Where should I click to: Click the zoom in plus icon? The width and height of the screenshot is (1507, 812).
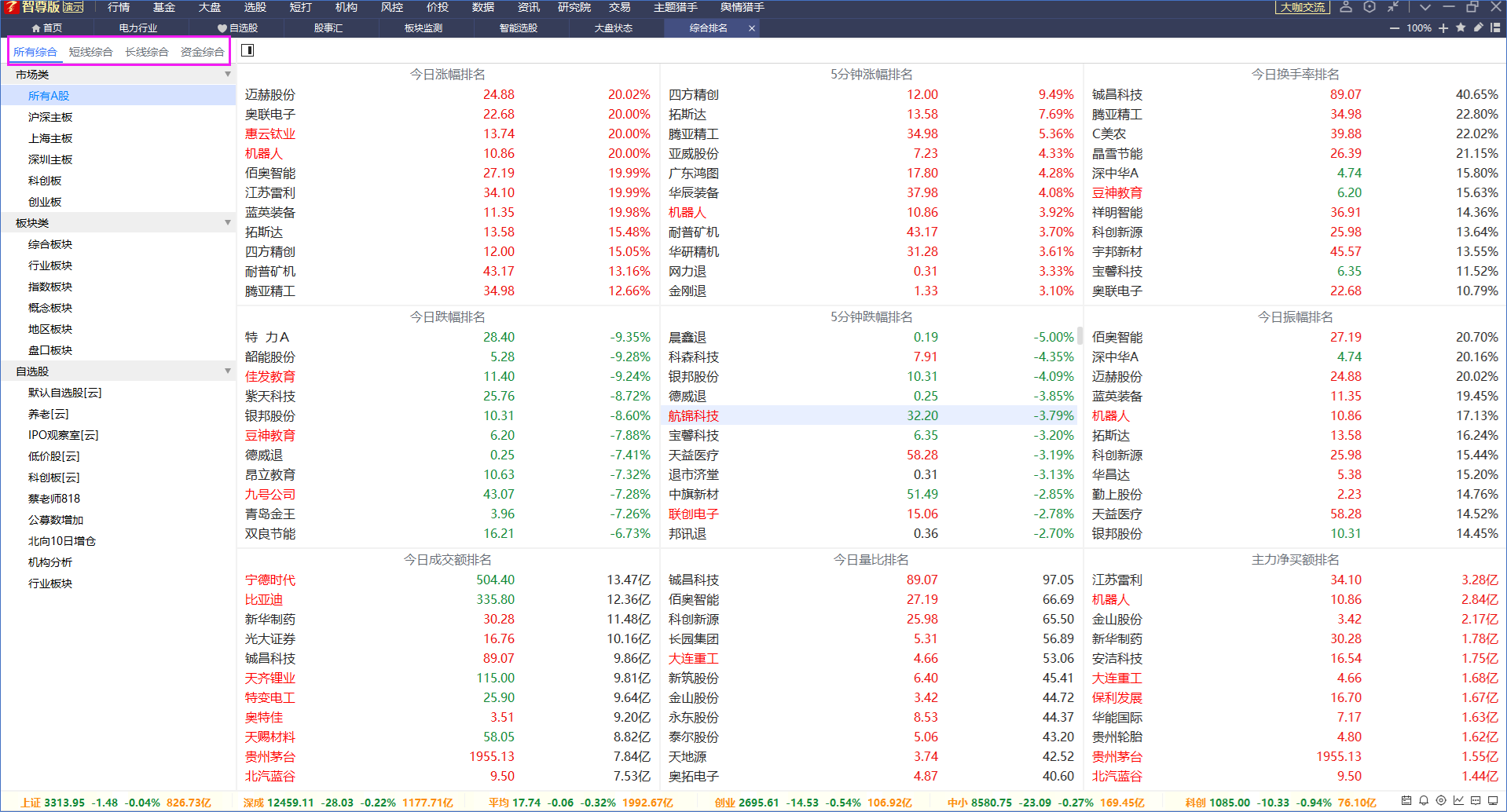click(1443, 28)
